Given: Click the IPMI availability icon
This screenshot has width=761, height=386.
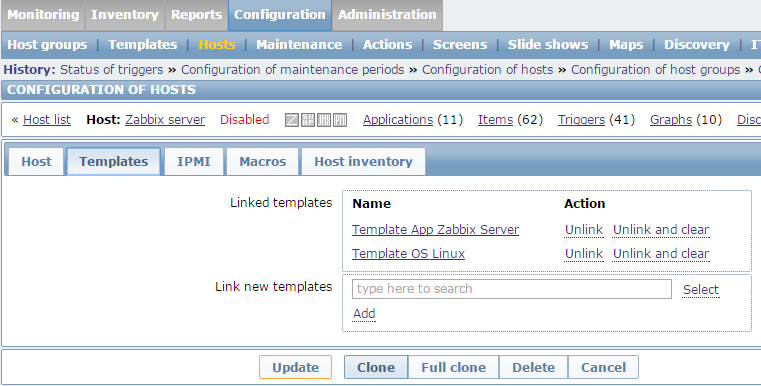Looking at the screenshot, I should [340, 119].
